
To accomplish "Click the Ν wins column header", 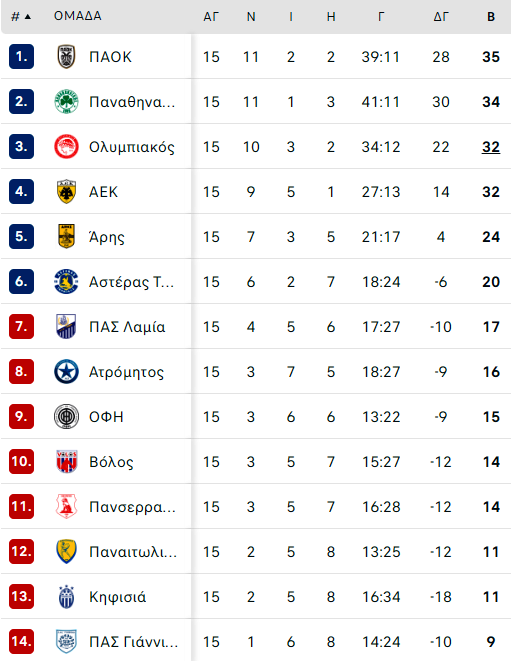I will pyautogui.click(x=251, y=16).
